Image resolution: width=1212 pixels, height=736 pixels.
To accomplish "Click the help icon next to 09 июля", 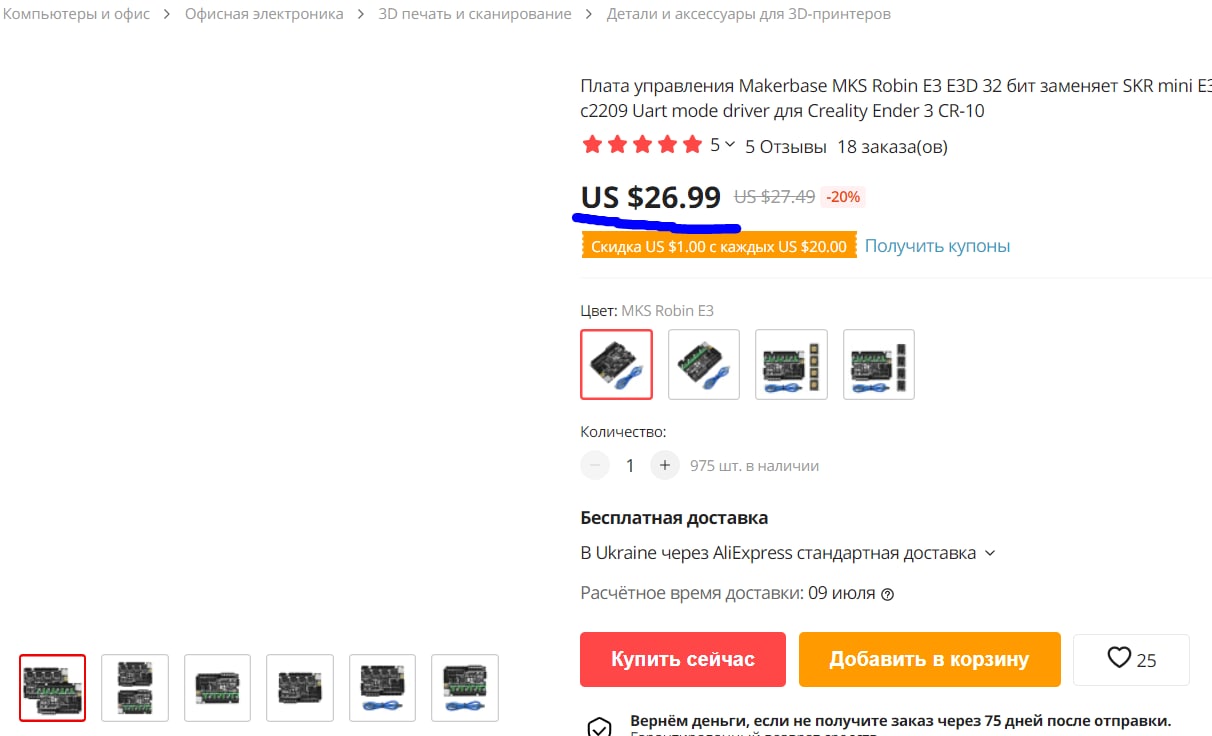I will click(887, 594).
